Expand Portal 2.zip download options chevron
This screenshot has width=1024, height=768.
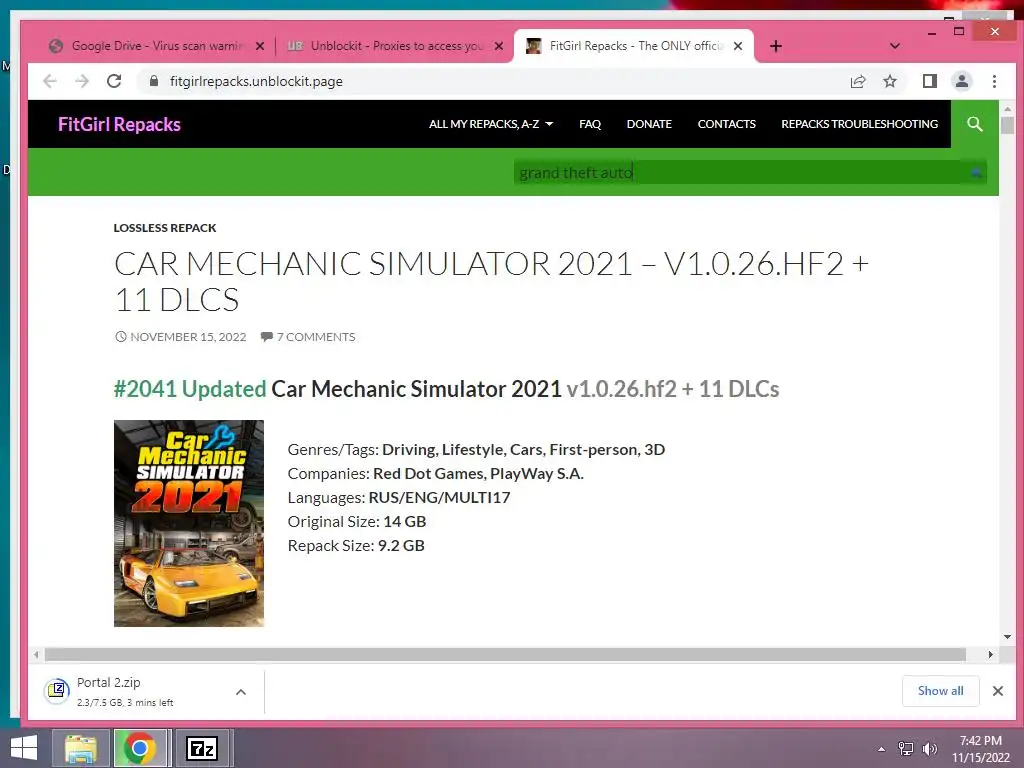[240, 692]
